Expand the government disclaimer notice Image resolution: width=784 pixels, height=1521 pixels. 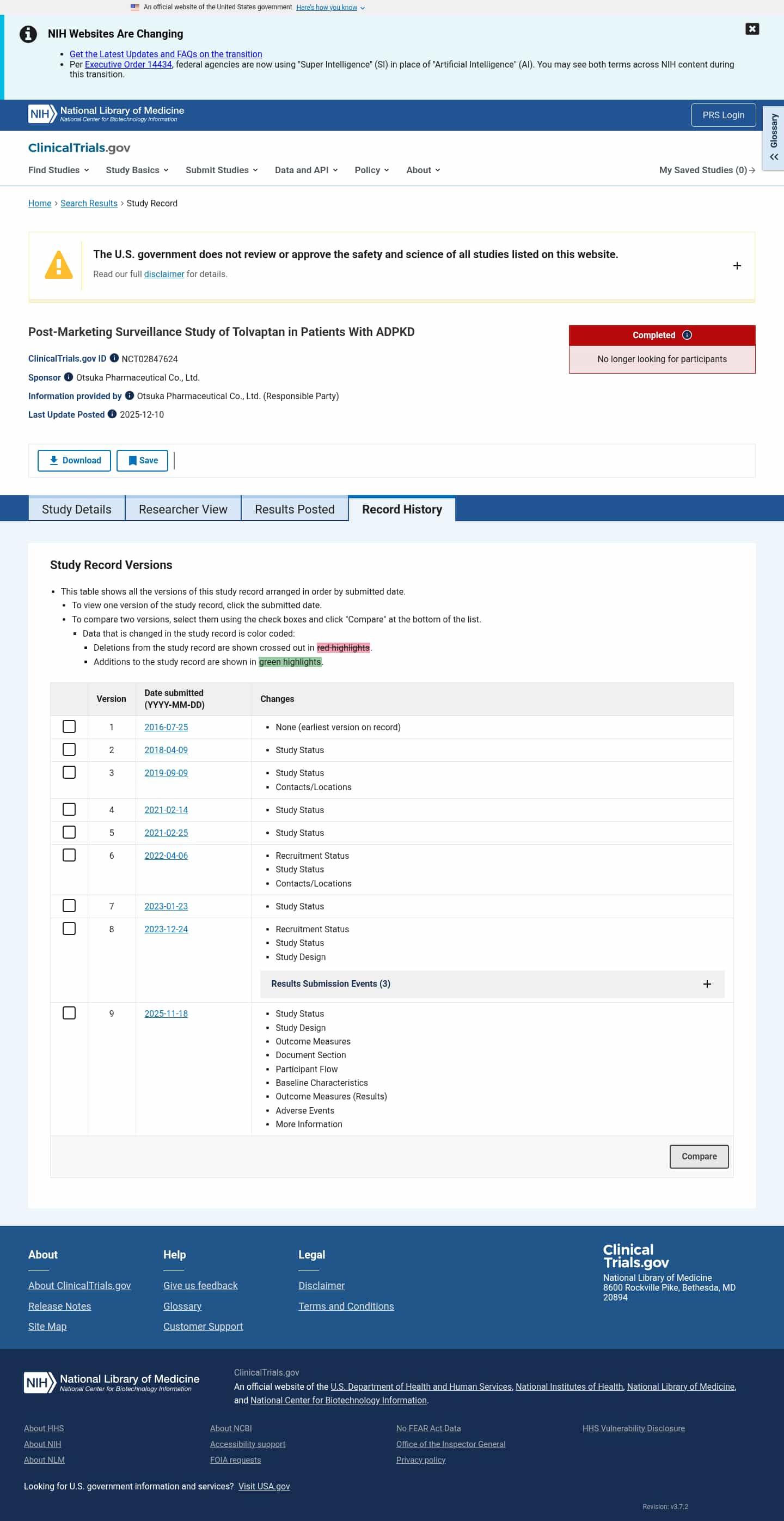[x=737, y=266]
